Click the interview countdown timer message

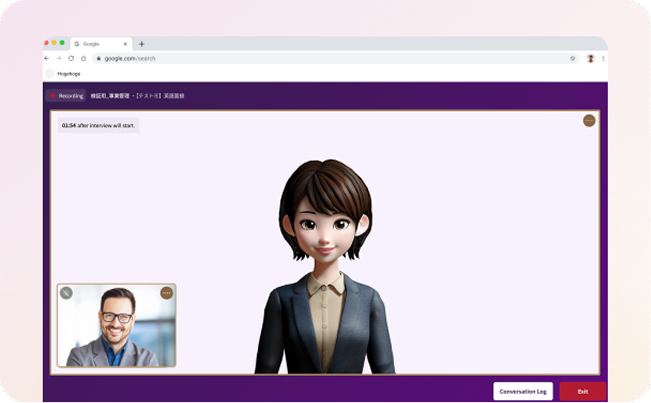[x=98, y=126]
